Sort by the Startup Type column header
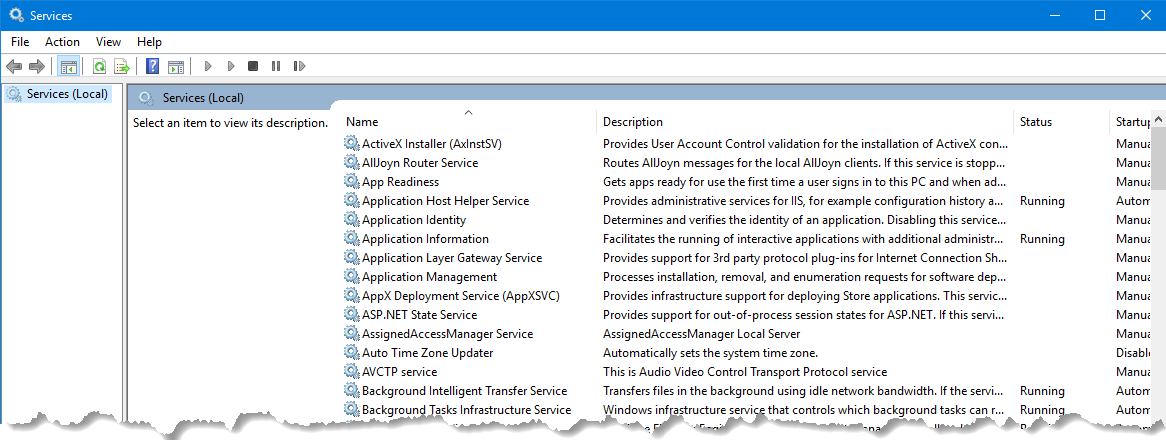The height and width of the screenshot is (440, 1166). [x=1130, y=121]
